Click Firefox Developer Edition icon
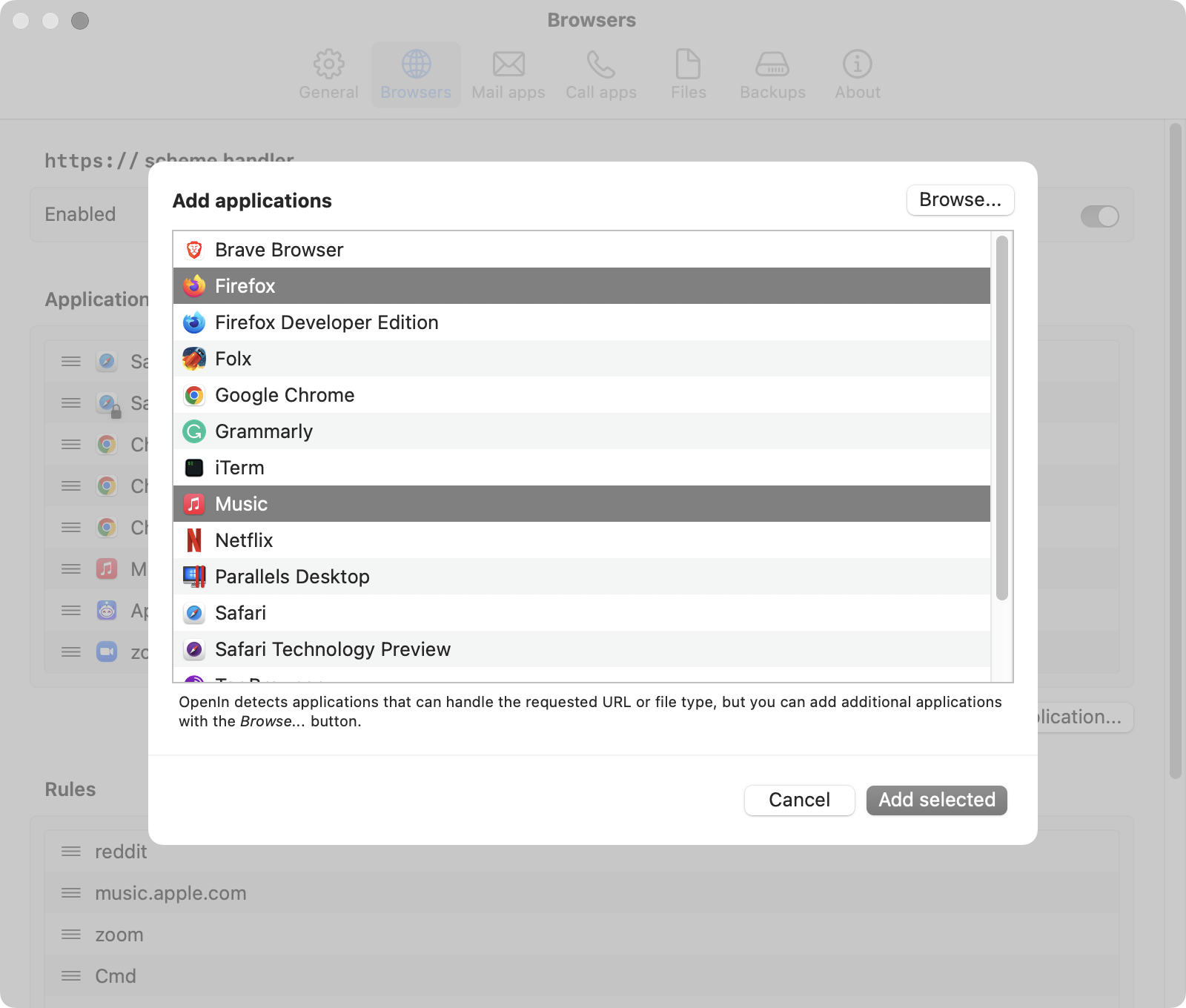 [194, 322]
